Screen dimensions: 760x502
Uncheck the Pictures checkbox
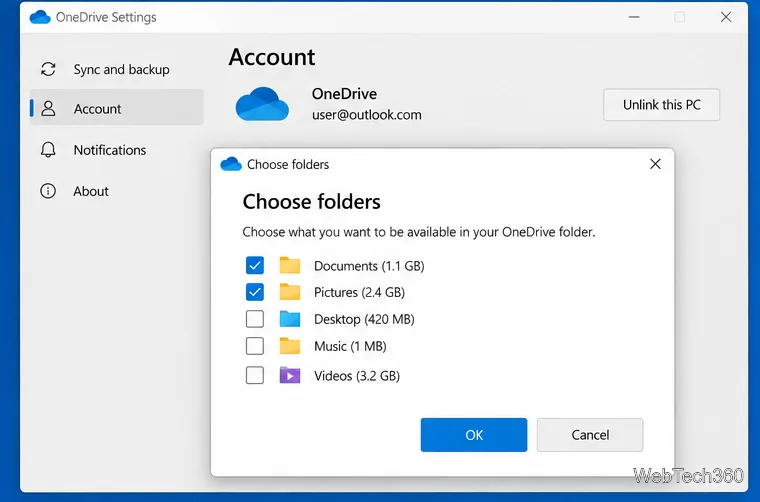click(x=255, y=292)
